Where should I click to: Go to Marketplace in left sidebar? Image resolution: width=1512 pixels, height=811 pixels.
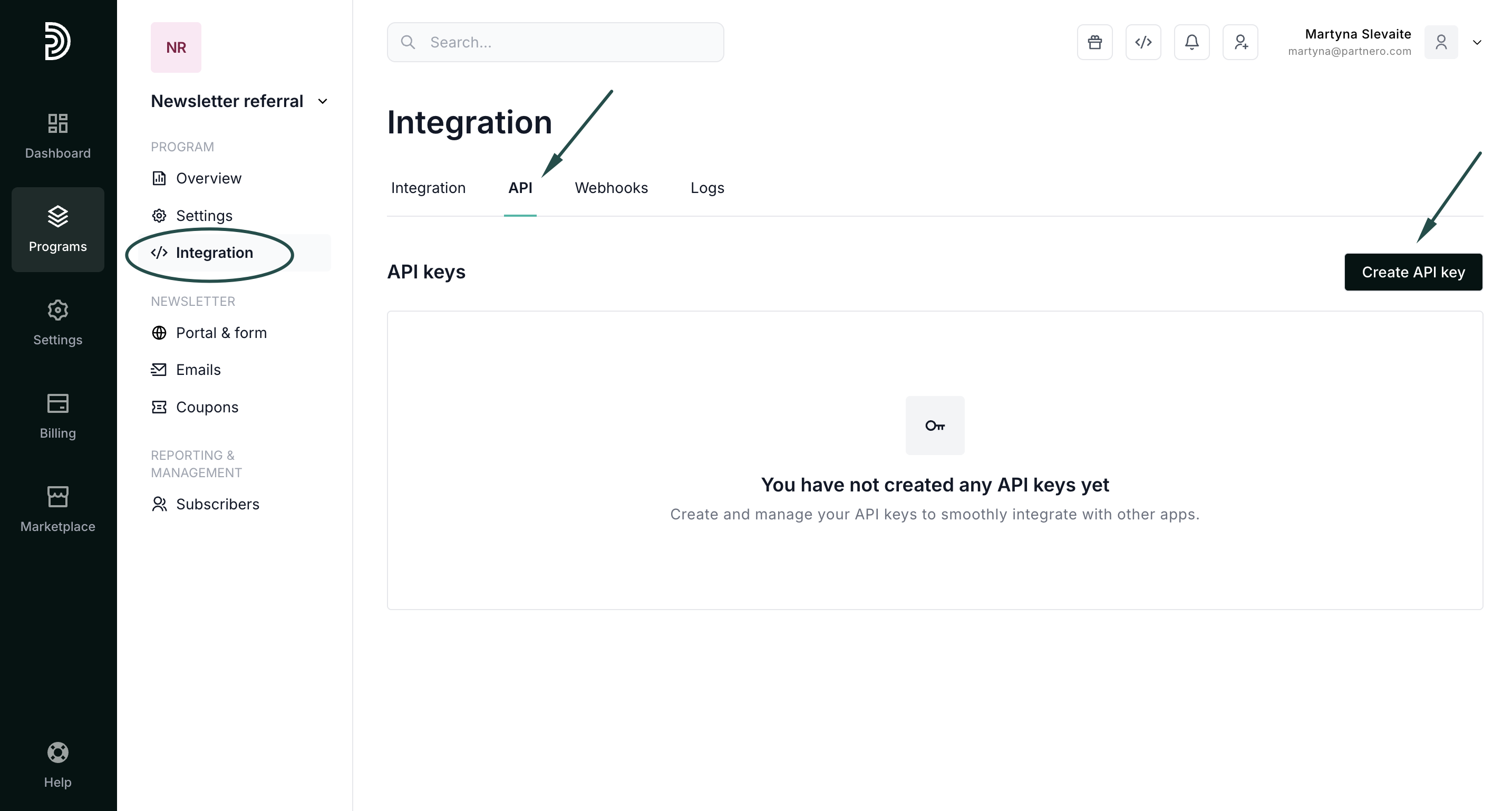[x=57, y=509]
